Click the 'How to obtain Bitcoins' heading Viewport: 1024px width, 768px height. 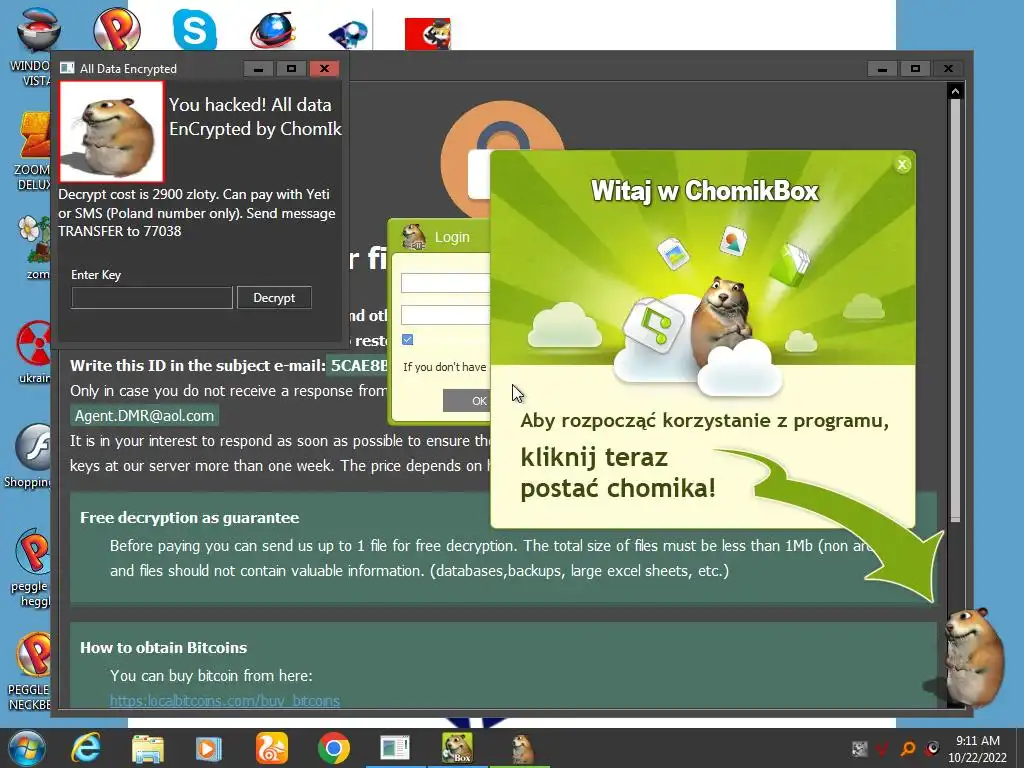point(163,648)
